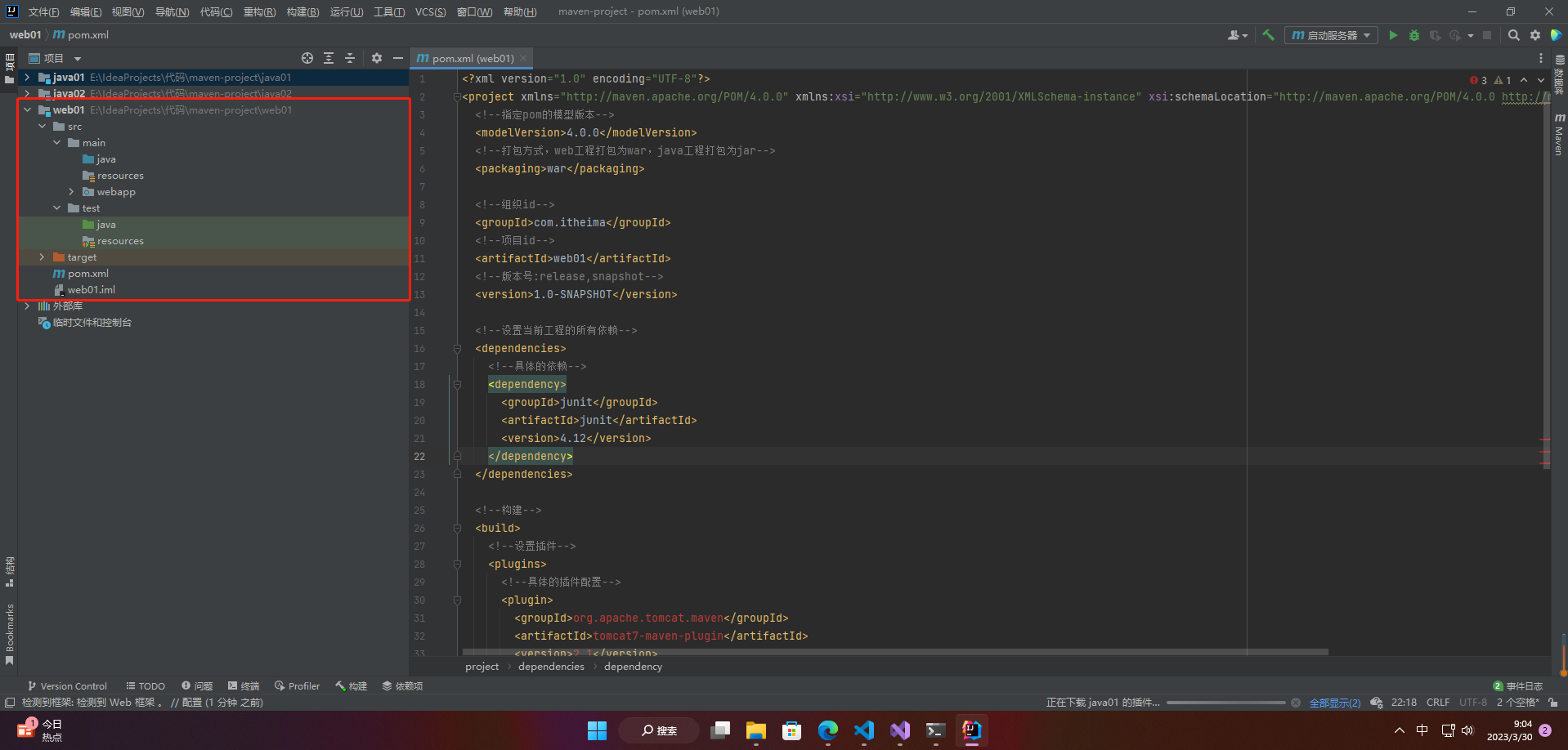Click the 全部显示(2) link
The width and height of the screenshot is (1568, 750).
click(x=1334, y=703)
